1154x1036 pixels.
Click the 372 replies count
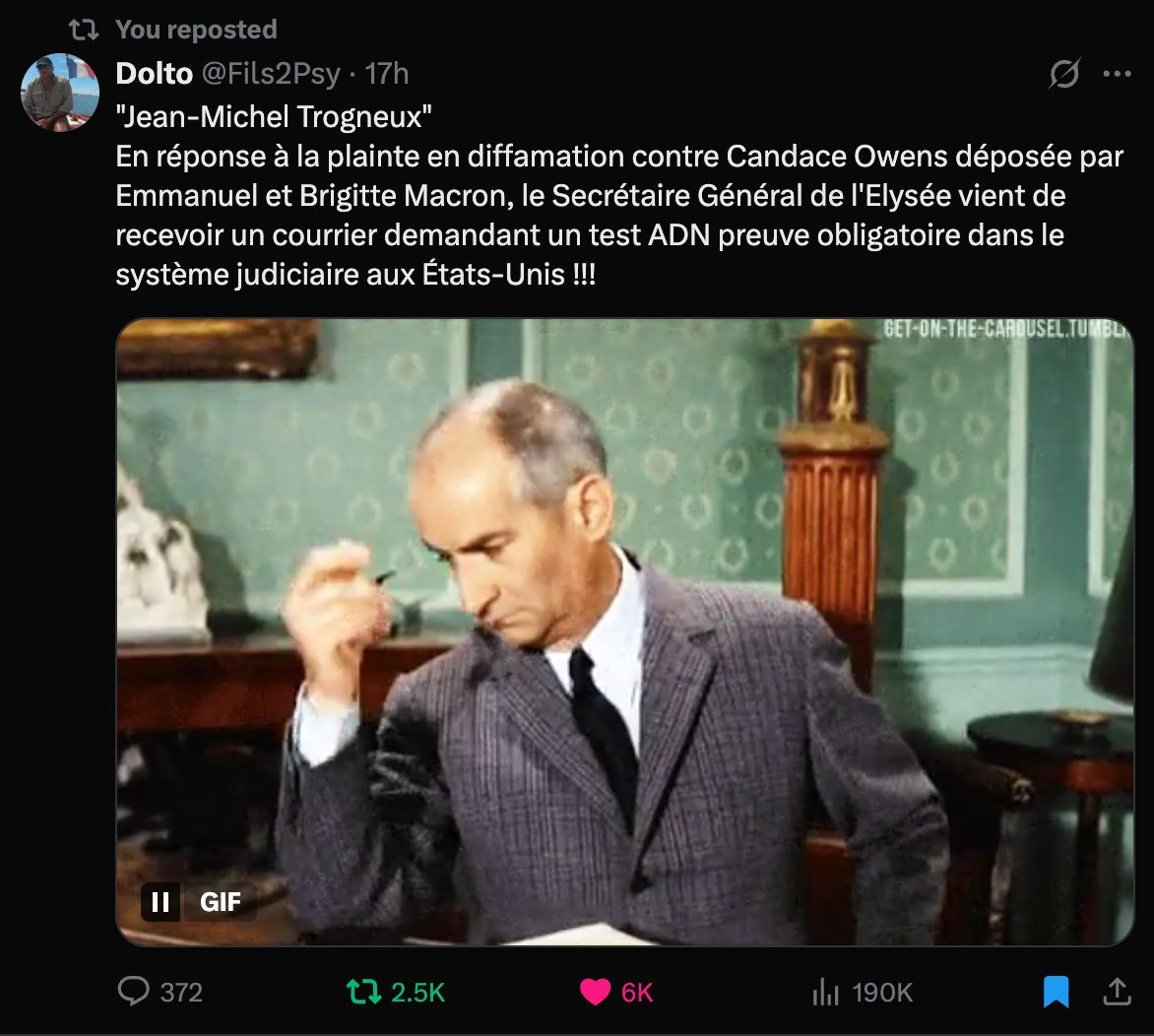point(181,992)
